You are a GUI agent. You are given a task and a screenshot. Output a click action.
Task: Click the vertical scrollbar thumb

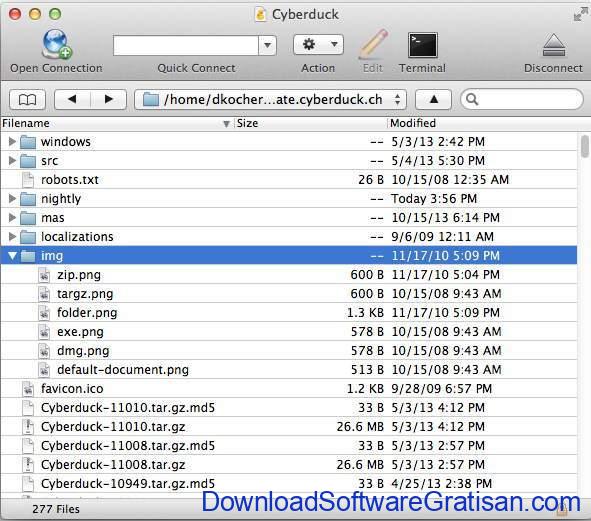click(x=585, y=146)
